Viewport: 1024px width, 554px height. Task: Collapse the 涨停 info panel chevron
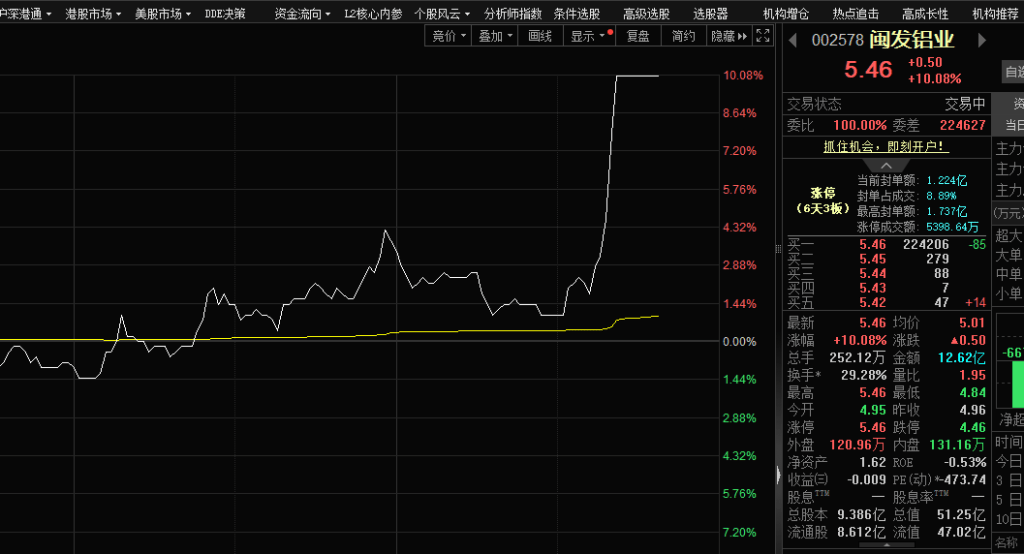[x=886, y=166]
